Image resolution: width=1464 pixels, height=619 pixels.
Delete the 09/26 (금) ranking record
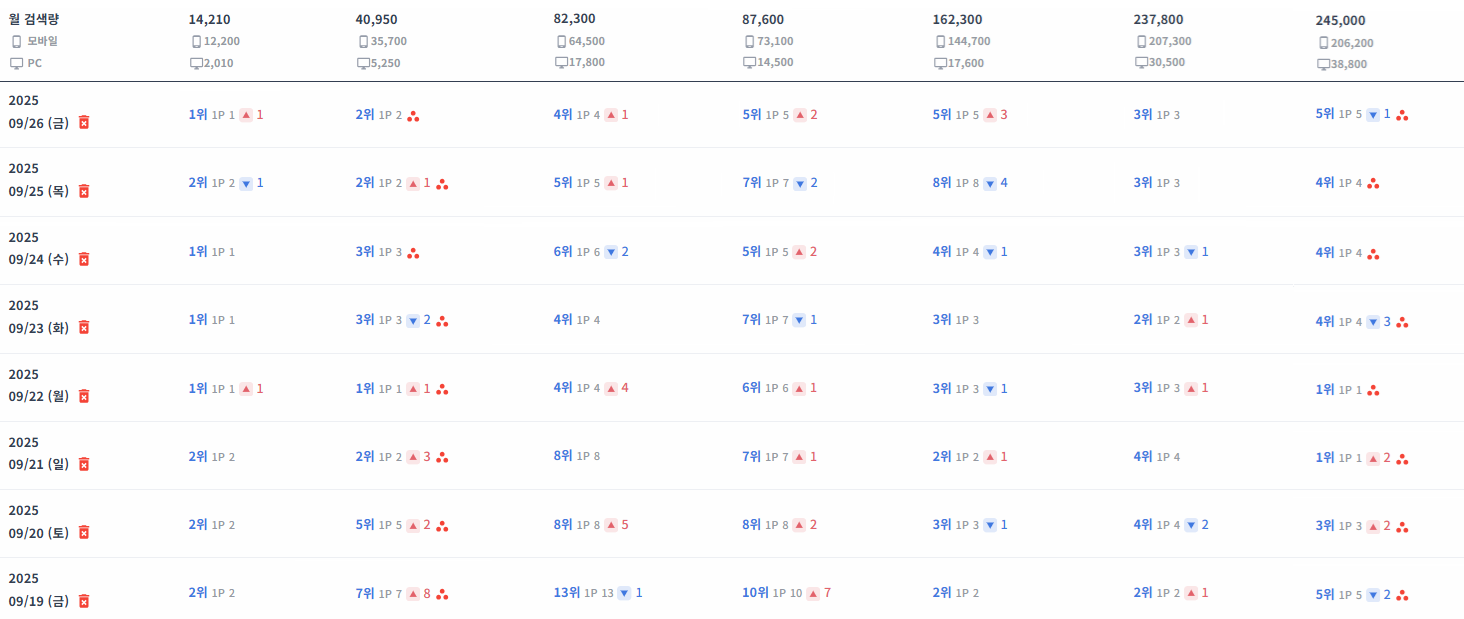tap(84, 122)
